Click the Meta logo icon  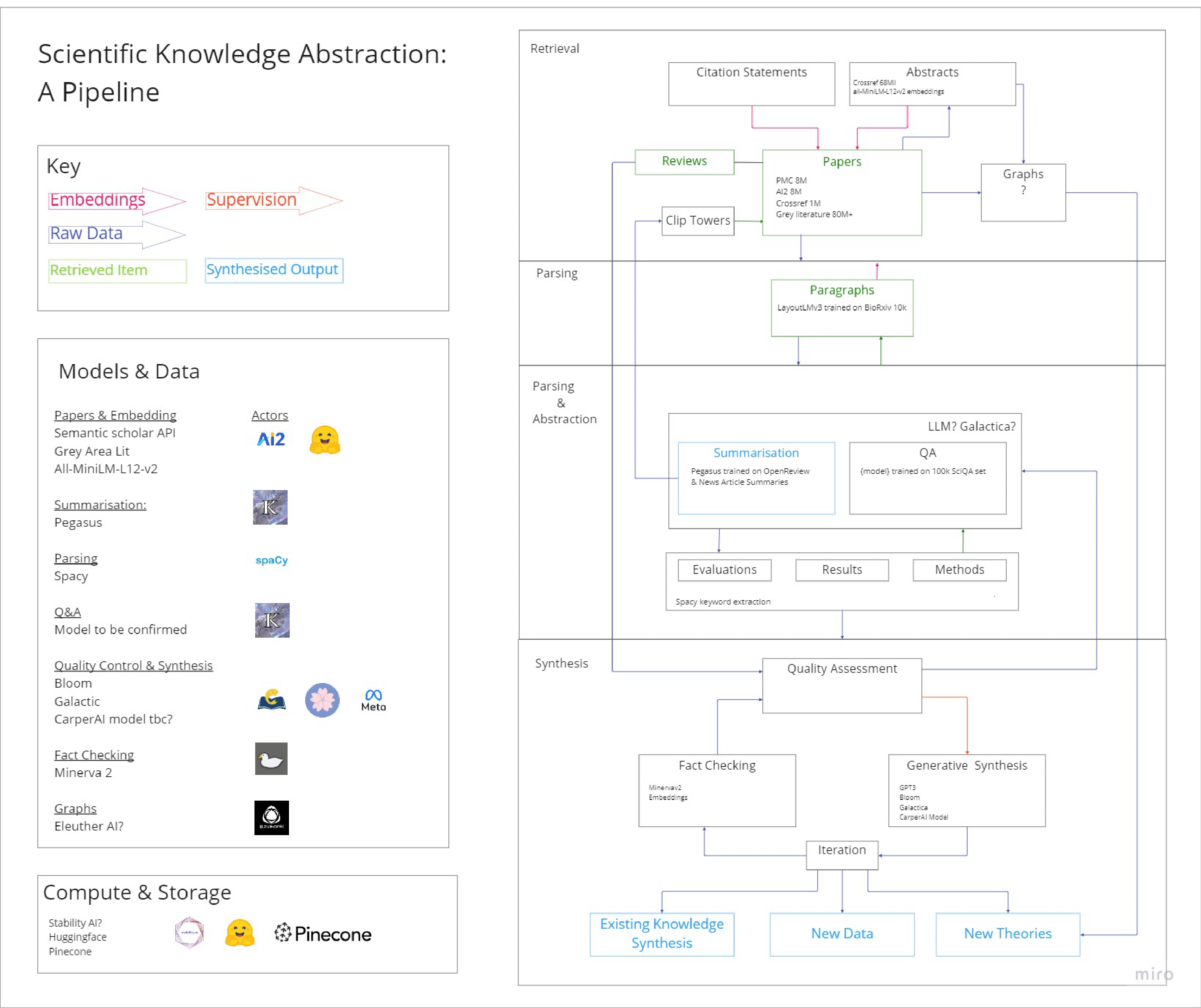[373, 700]
